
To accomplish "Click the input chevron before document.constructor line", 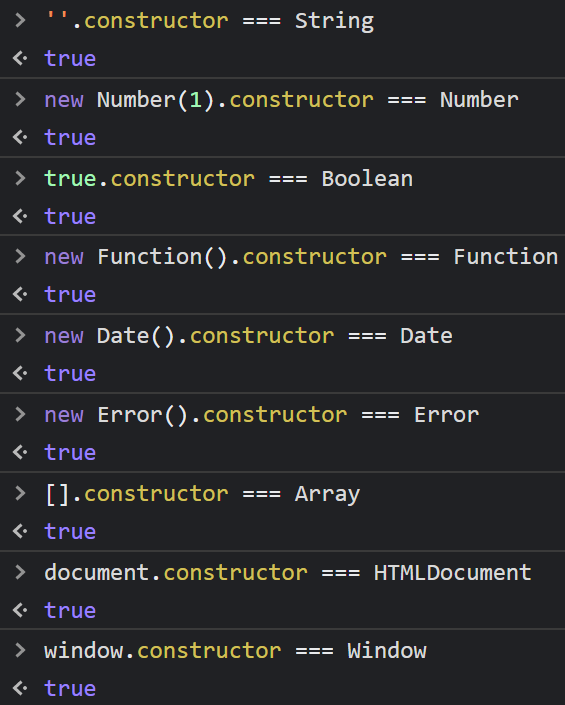I will (x=20, y=572).
